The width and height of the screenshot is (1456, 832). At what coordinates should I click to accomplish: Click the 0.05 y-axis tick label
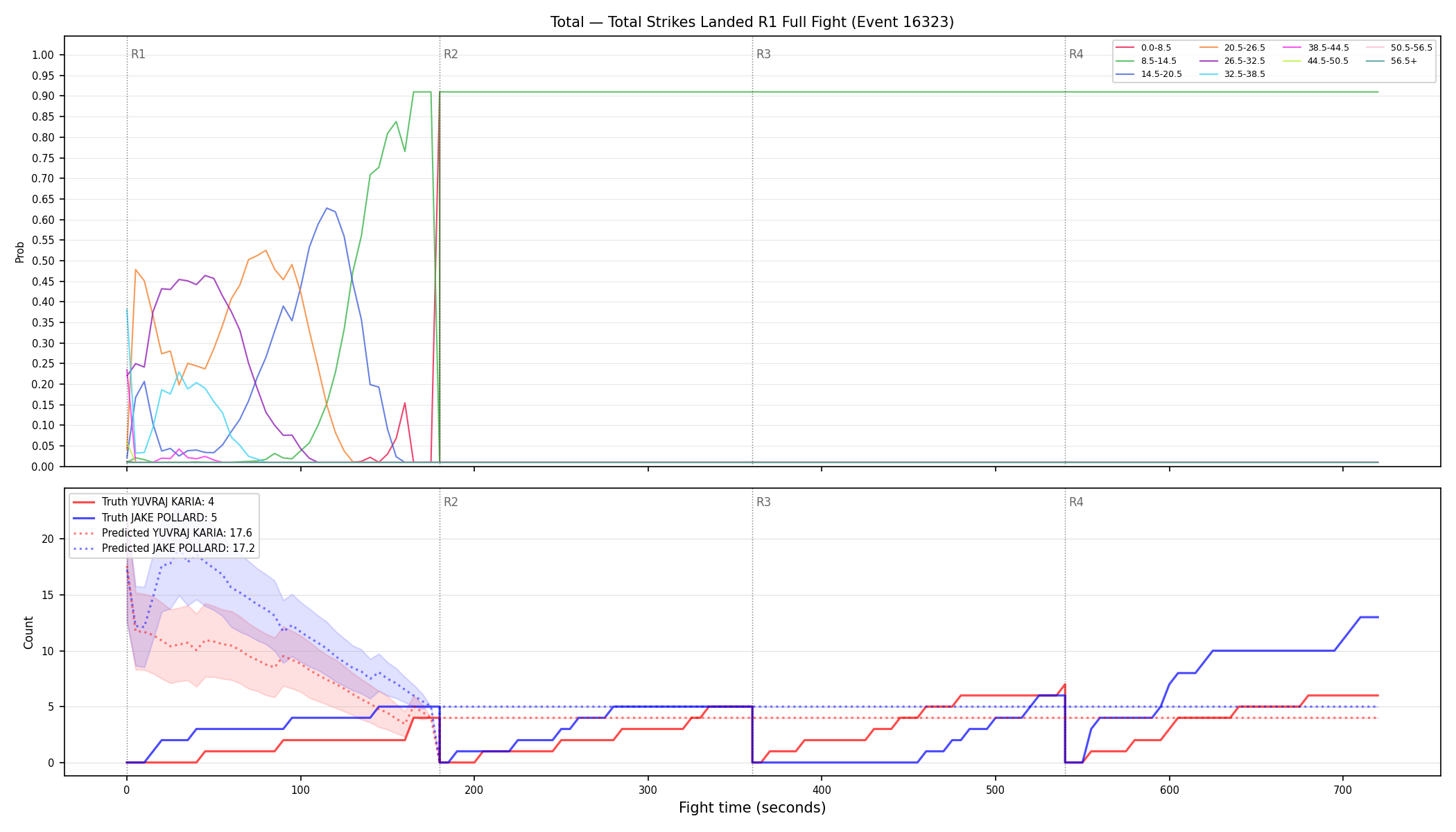pos(42,447)
